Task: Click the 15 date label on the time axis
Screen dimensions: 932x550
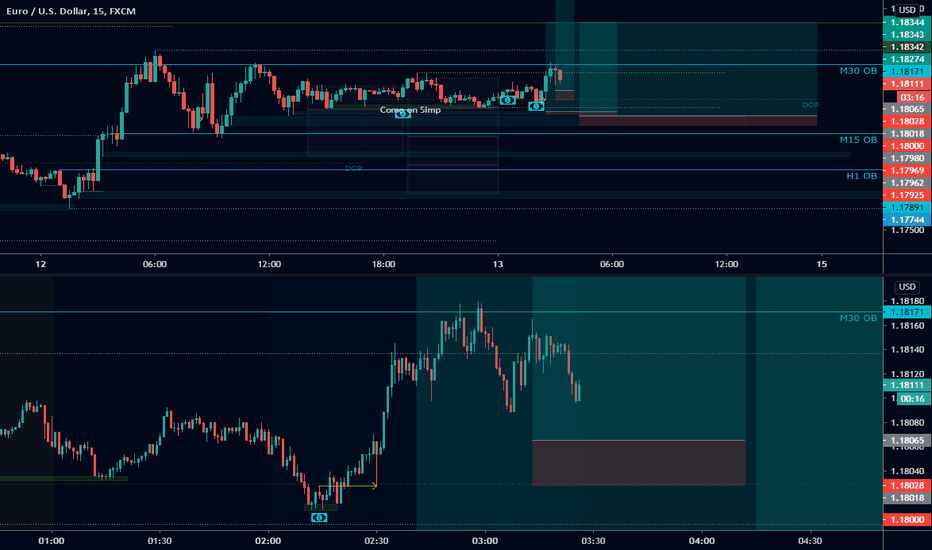Action: 821,264
